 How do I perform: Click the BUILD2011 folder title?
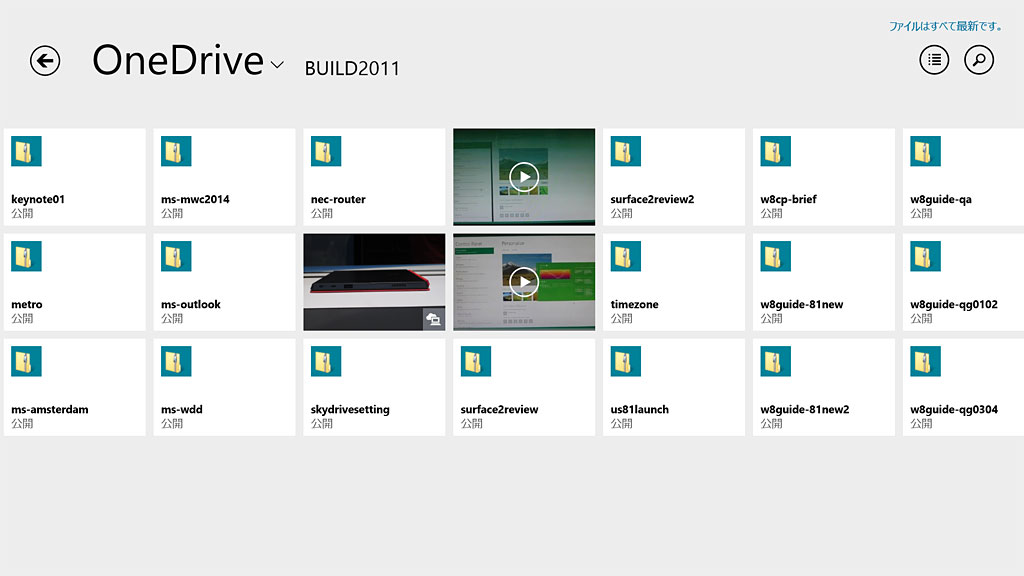click(x=352, y=68)
